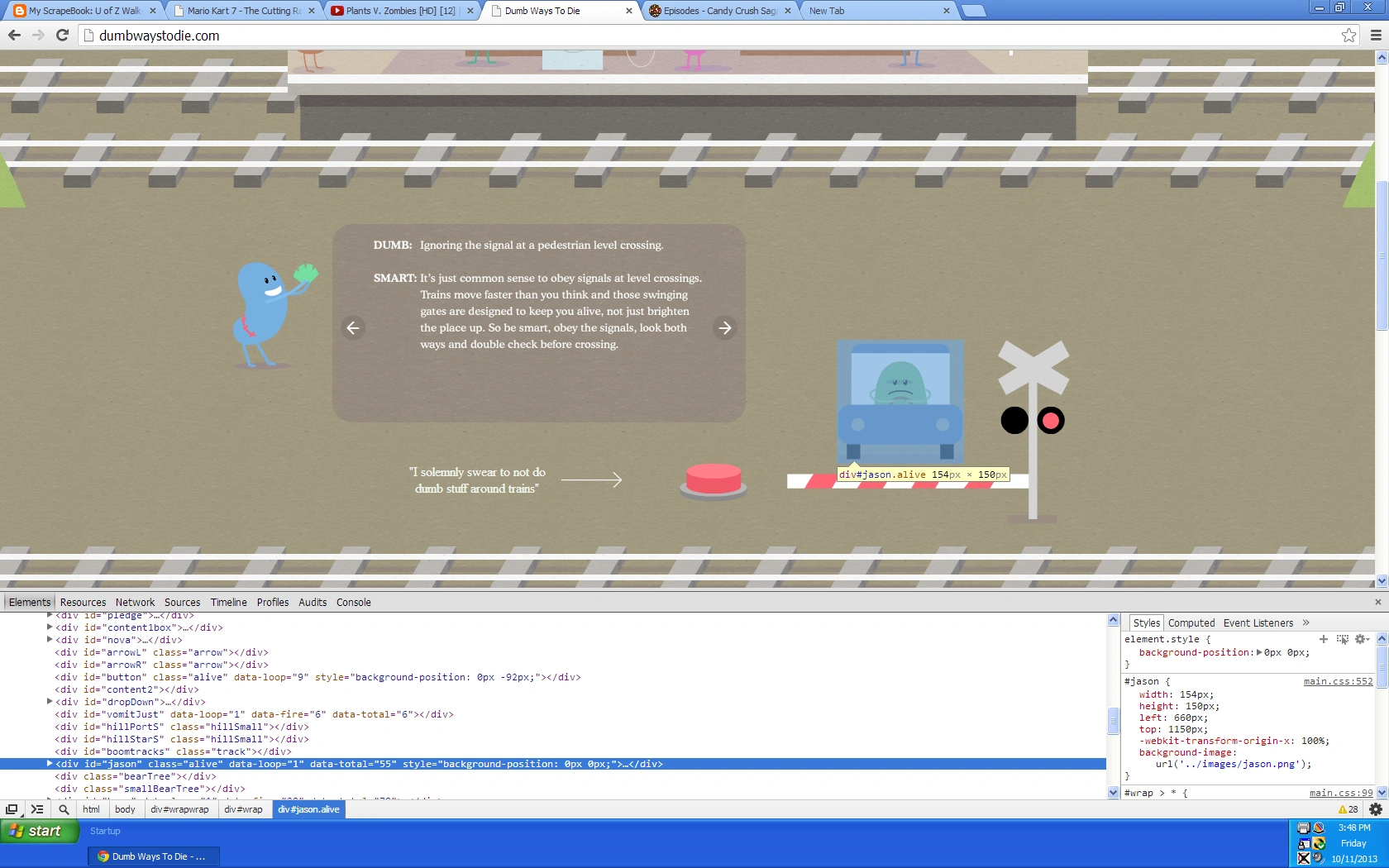Expand the div id="nova" node
This screenshot has width=1389, height=868.
[50, 640]
